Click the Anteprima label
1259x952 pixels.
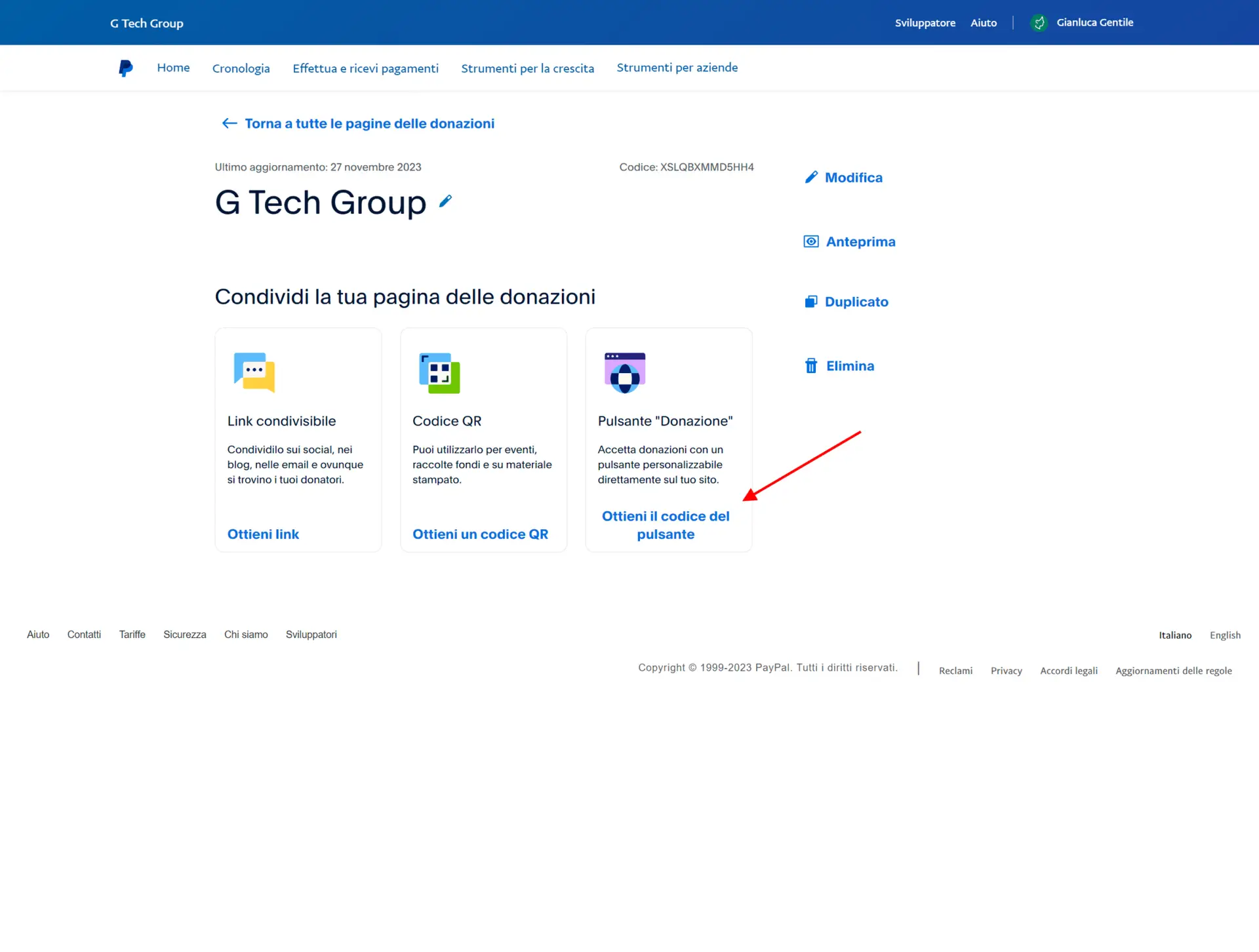[861, 242]
